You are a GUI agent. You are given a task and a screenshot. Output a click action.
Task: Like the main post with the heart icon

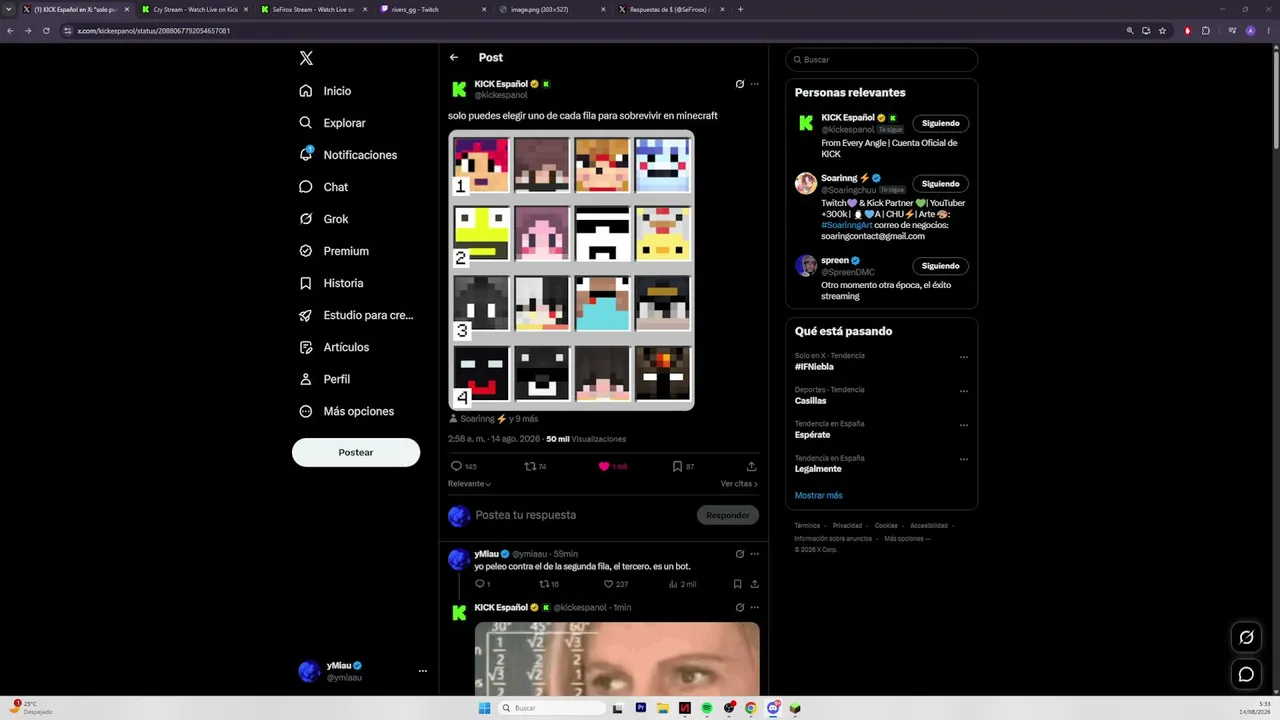[604, 466]
